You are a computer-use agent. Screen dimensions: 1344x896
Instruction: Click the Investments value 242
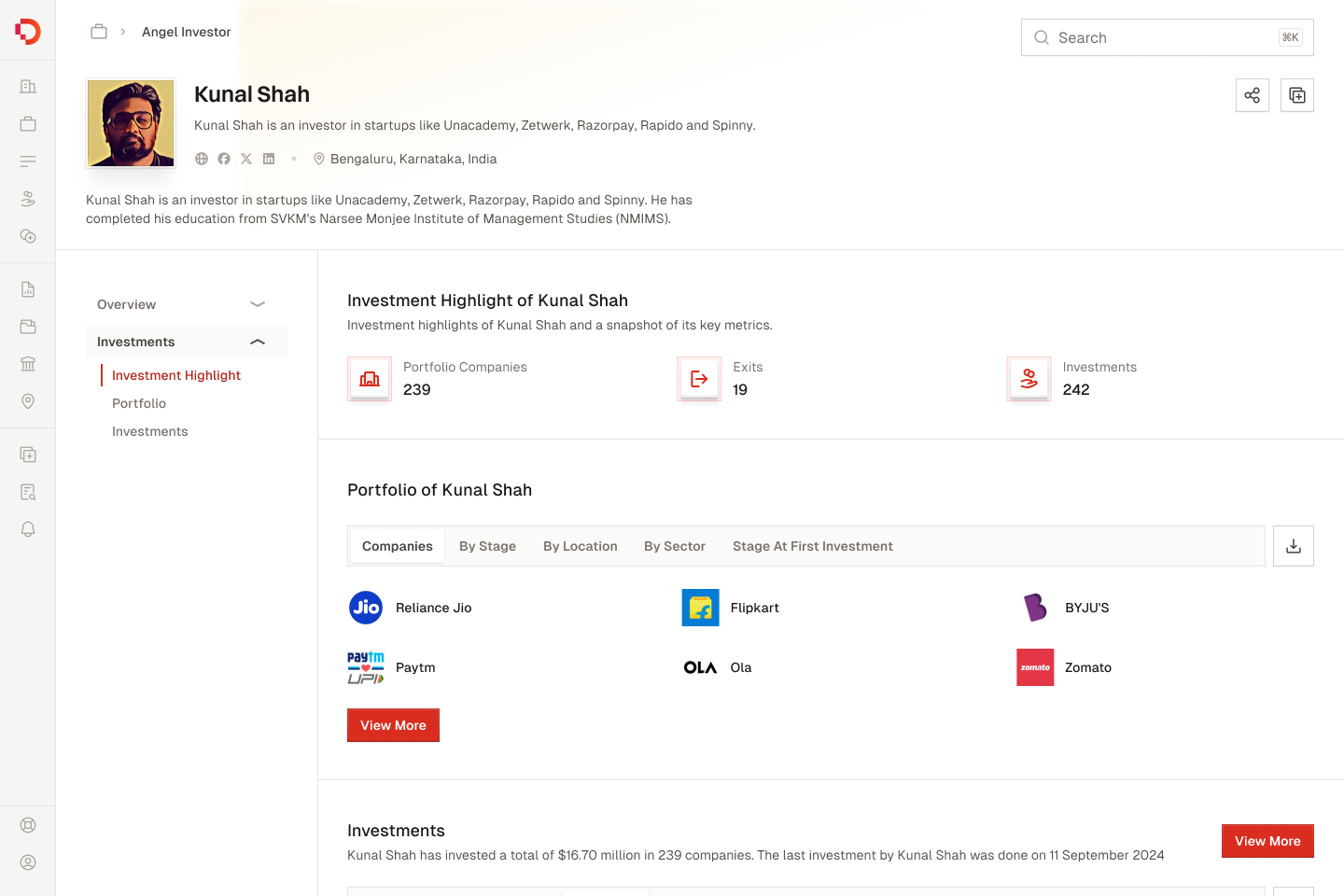click(1076, 389)
